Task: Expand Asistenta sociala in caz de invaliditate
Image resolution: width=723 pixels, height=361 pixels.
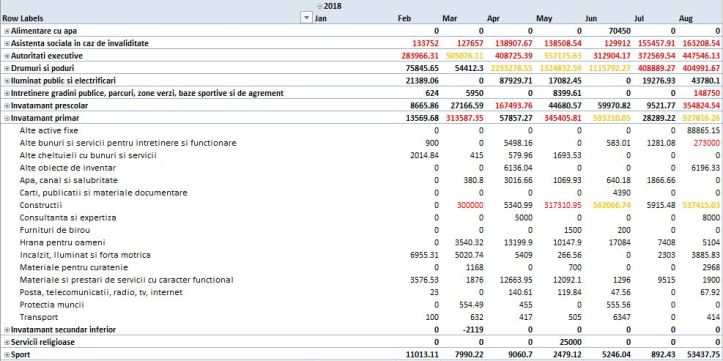Action: click(x=6, y=43)
